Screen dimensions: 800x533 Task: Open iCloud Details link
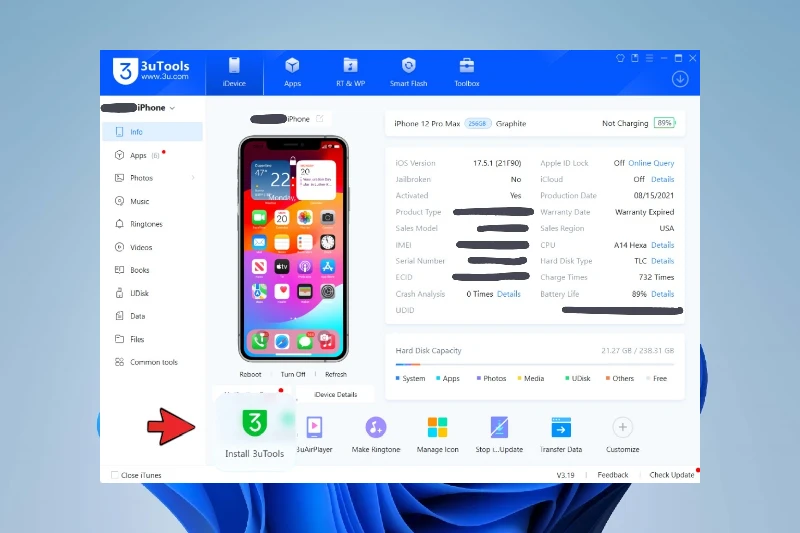pos(662,180)
